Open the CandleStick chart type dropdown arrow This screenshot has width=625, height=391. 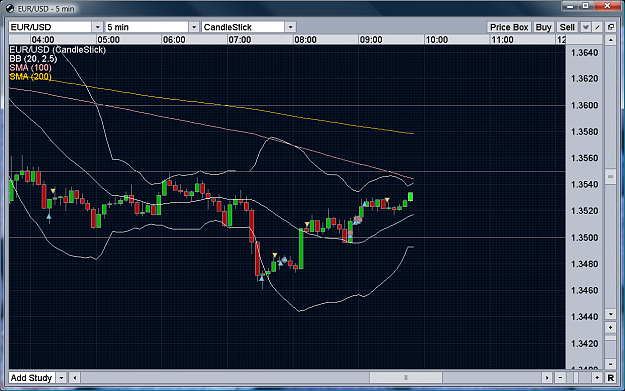[290, 27]
